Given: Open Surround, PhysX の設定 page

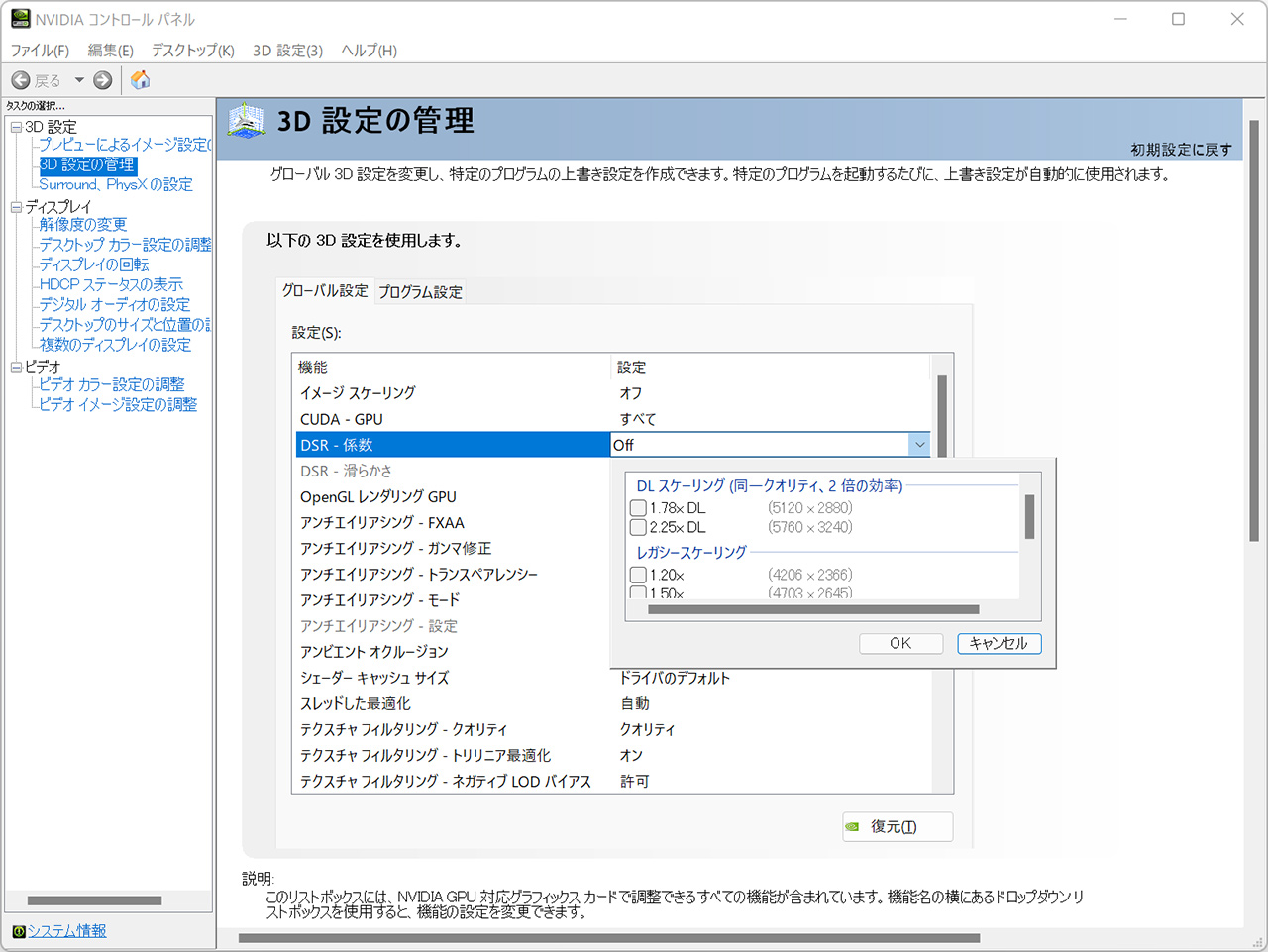Looking at the screenshot, I should (x=116, y=184).
